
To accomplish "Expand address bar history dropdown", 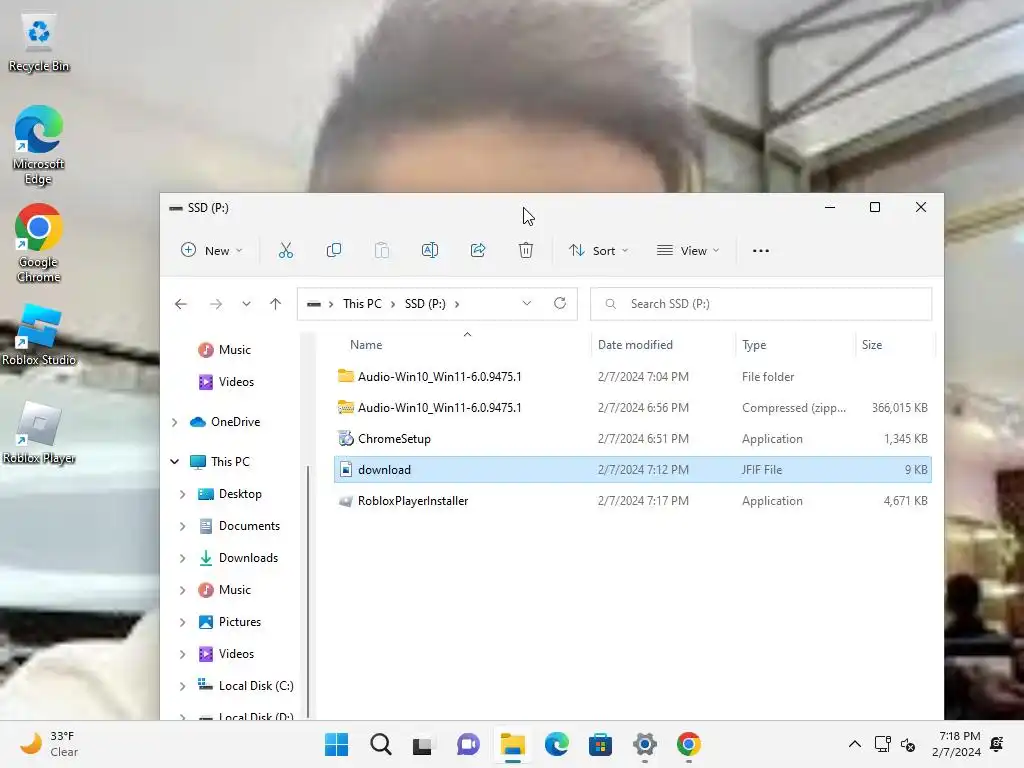I will 526,303.
